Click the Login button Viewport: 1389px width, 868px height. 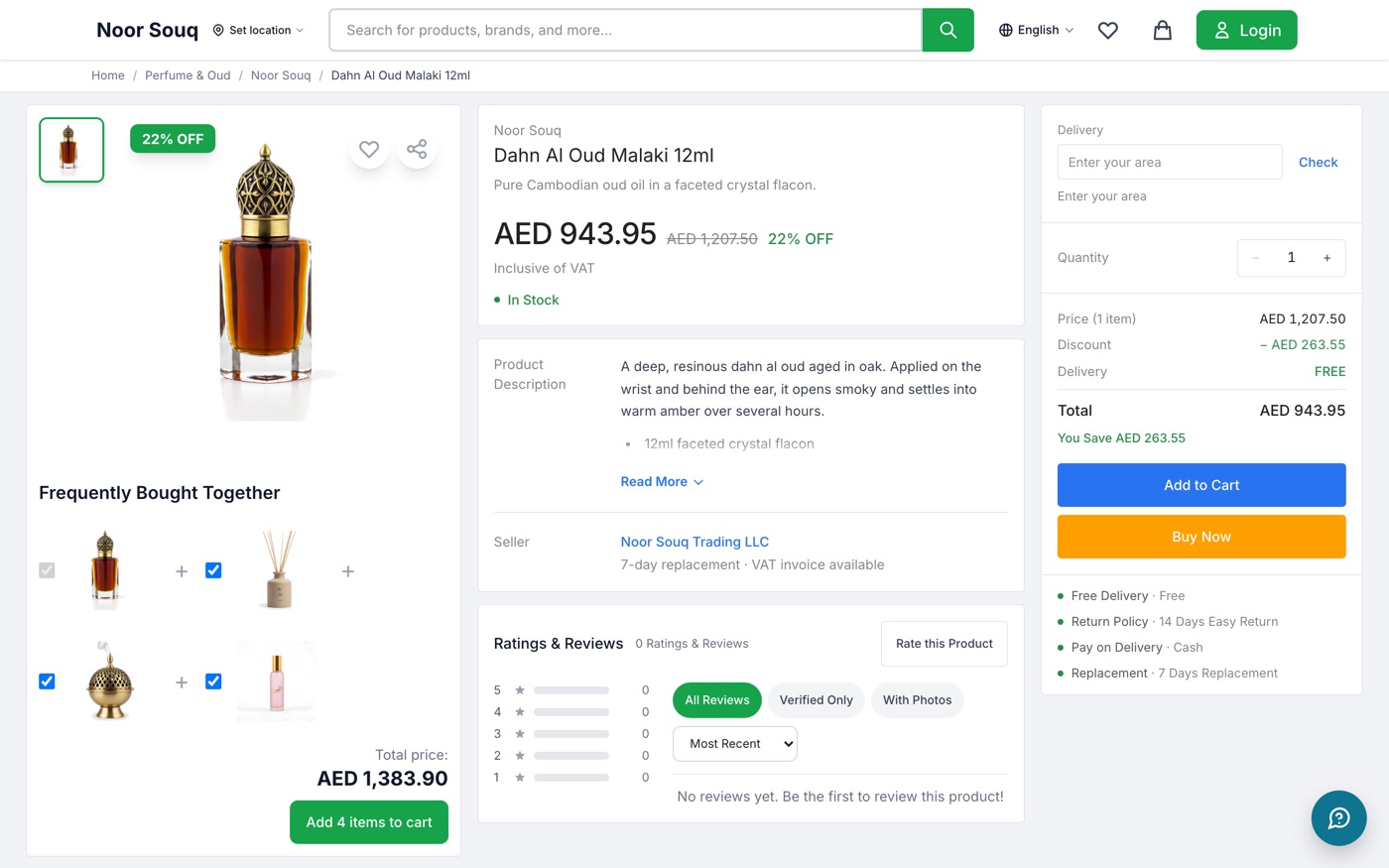point(1246,30)
